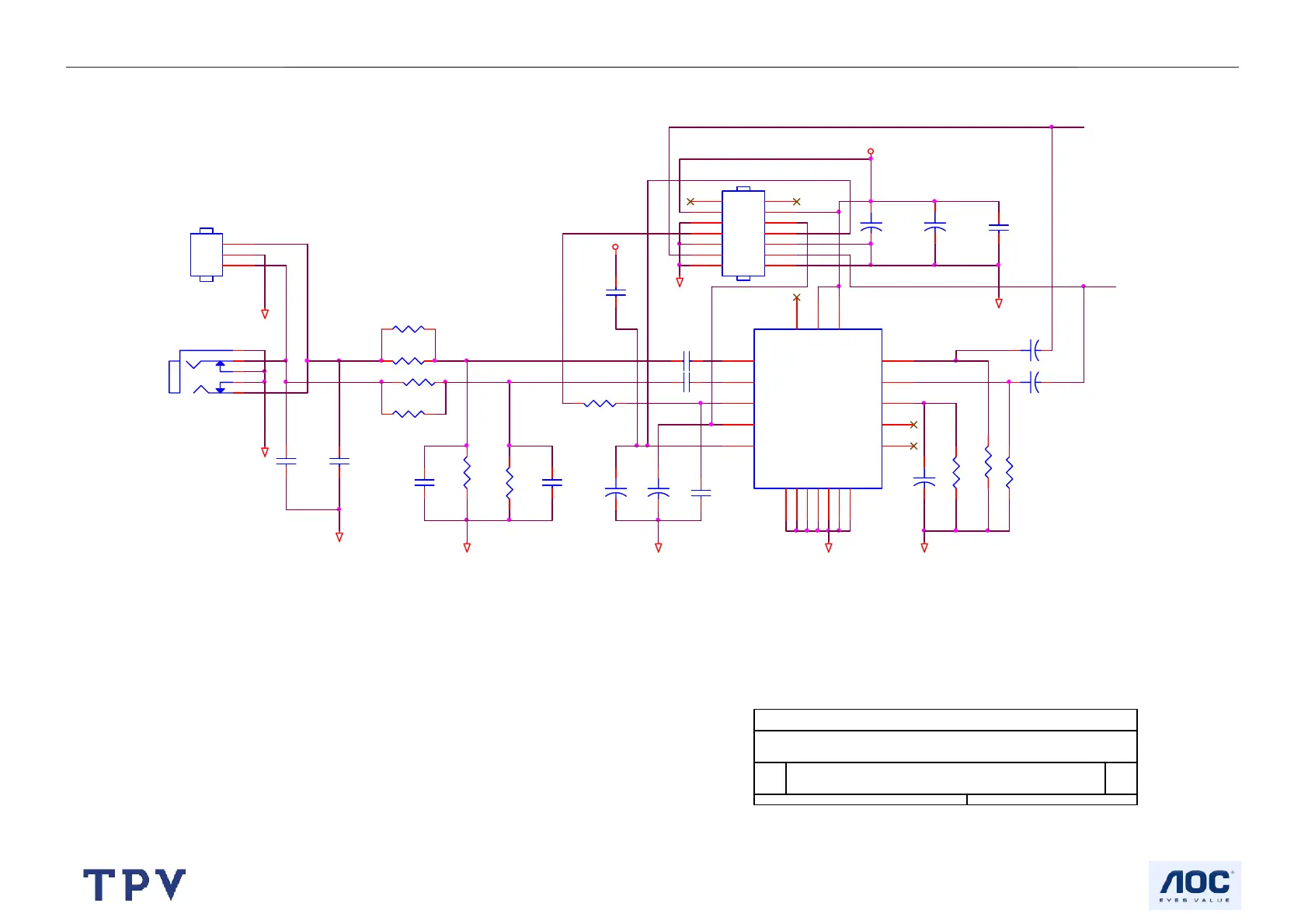Select the ground symbol below the large IC's bottom pins
Screen dimensions: 1308x924
click(829, 547)
